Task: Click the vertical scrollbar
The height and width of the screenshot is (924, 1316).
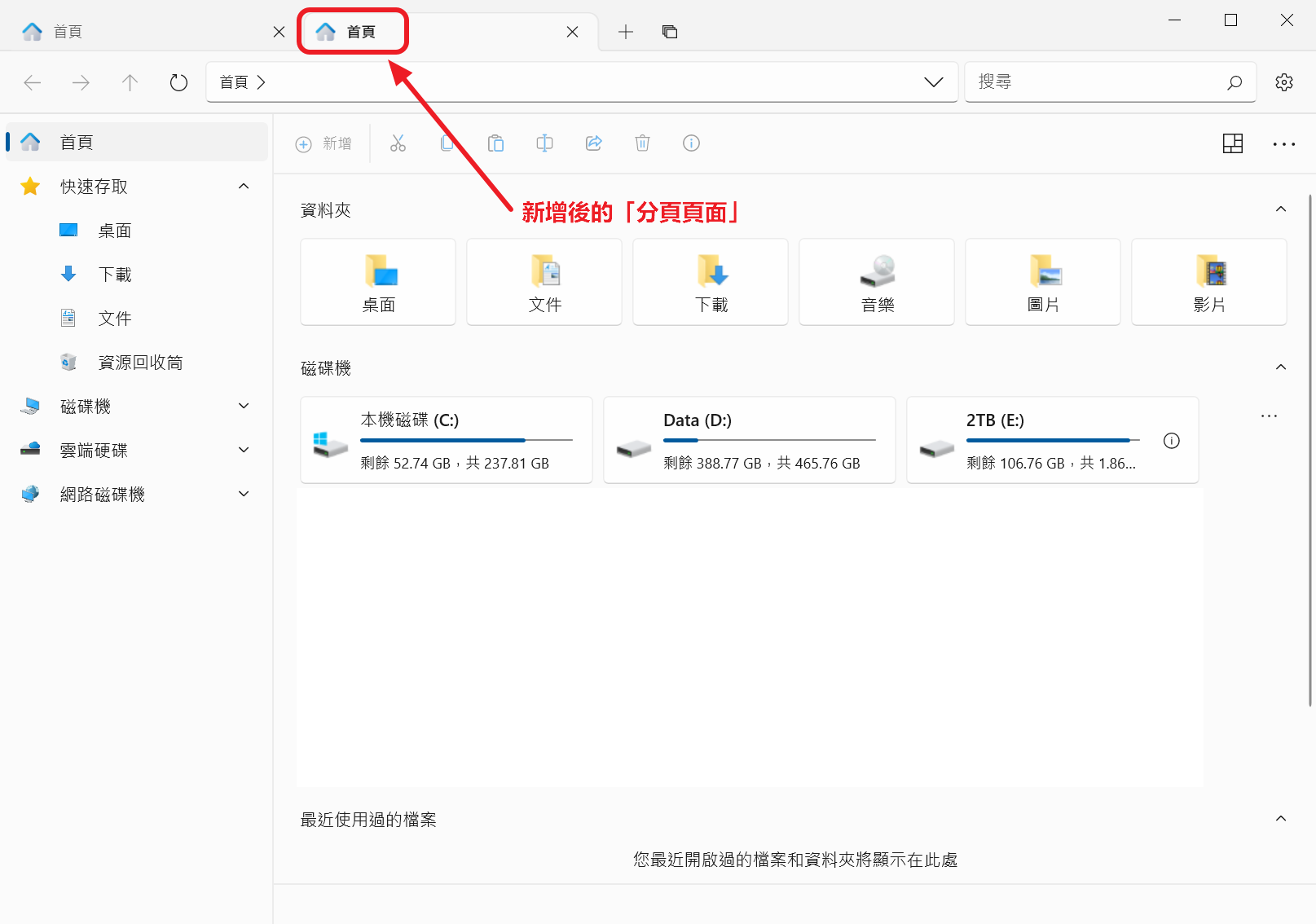Action: point(1310,448)
